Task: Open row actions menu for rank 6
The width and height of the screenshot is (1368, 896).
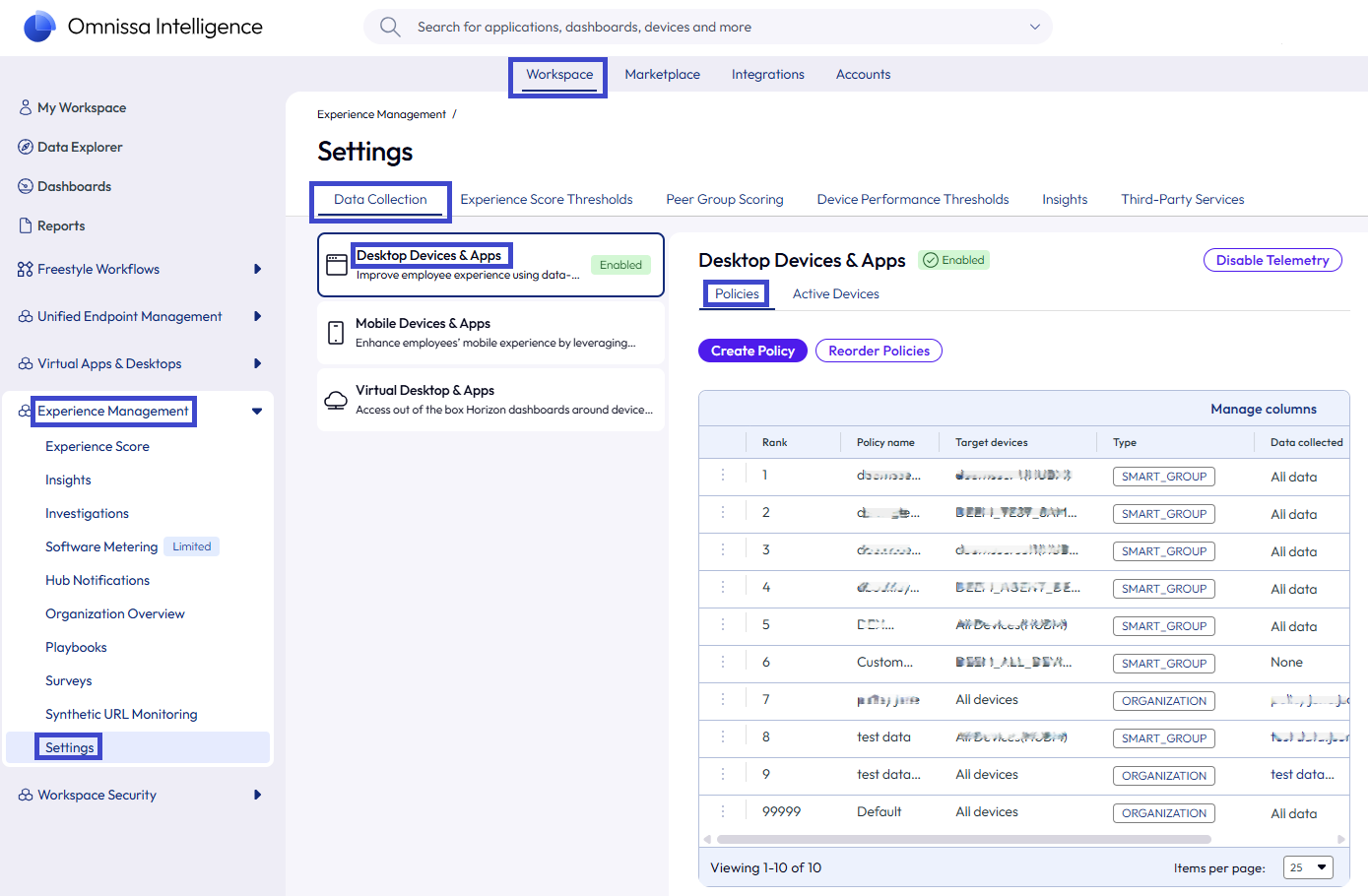Action: tap(723, 662)
